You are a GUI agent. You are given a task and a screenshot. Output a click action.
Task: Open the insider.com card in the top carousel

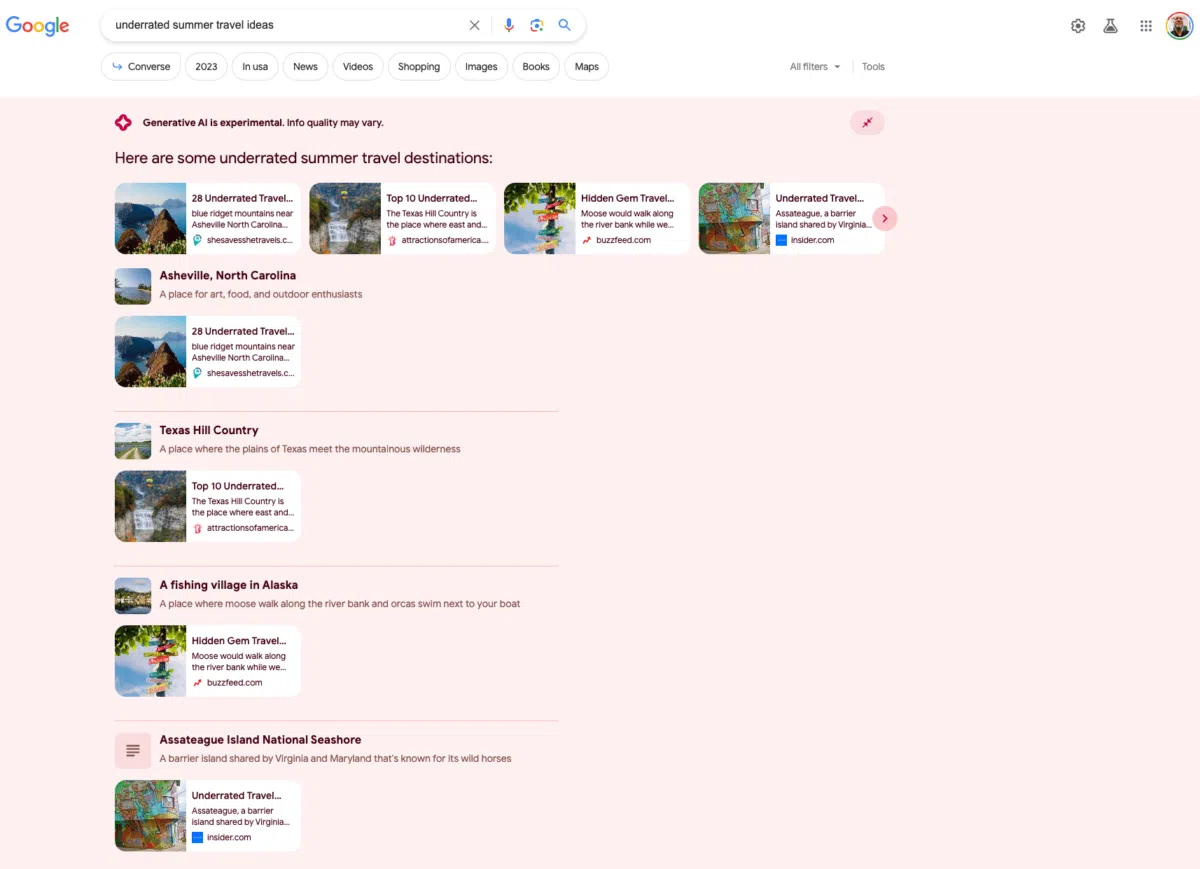(791, 218)
